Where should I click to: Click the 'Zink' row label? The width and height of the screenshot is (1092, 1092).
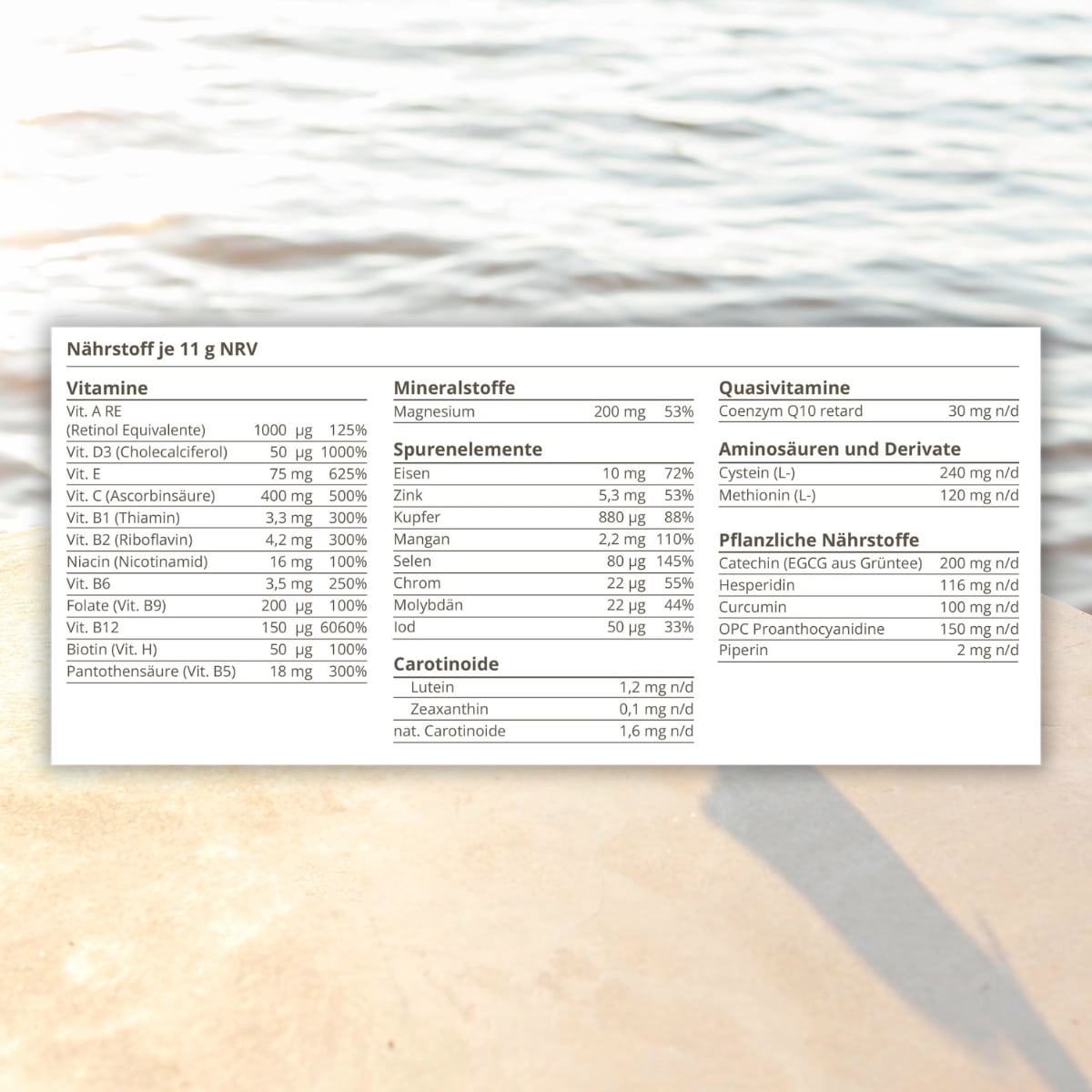tap(408, 495)
